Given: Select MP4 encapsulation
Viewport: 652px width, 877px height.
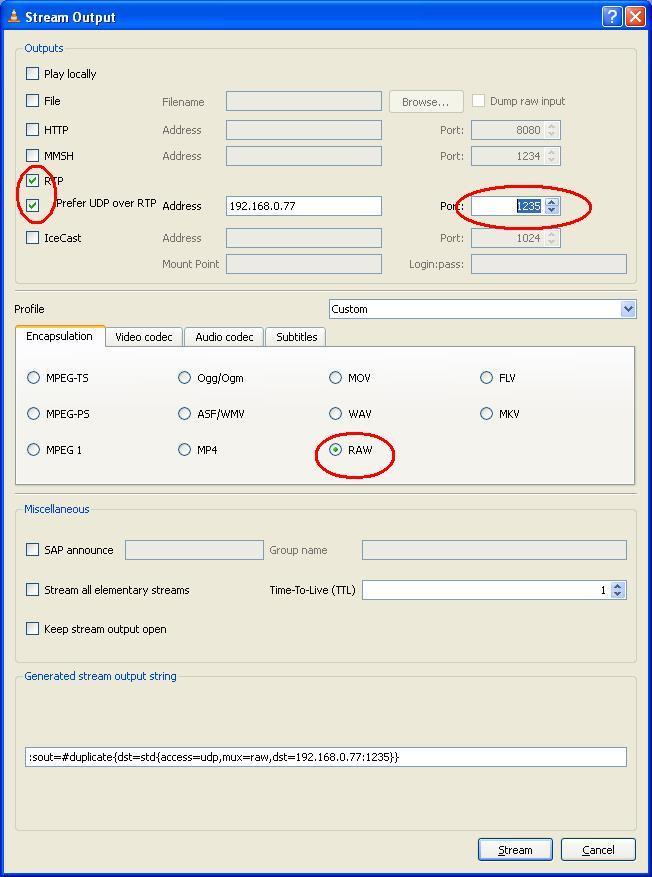Looking at the screenshot, I should point(185,450).
